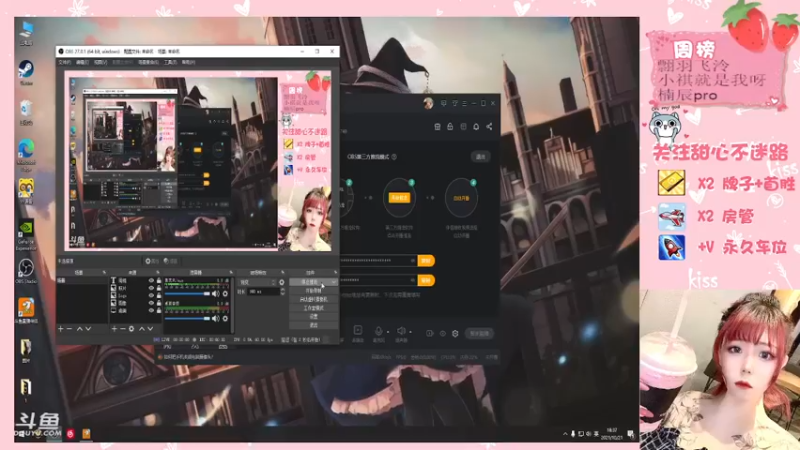Image resolution: width=800 pixels, height=450 pixels.
Task: Adjust transition duration stepper arrows
Action: [x=283, y=291]
